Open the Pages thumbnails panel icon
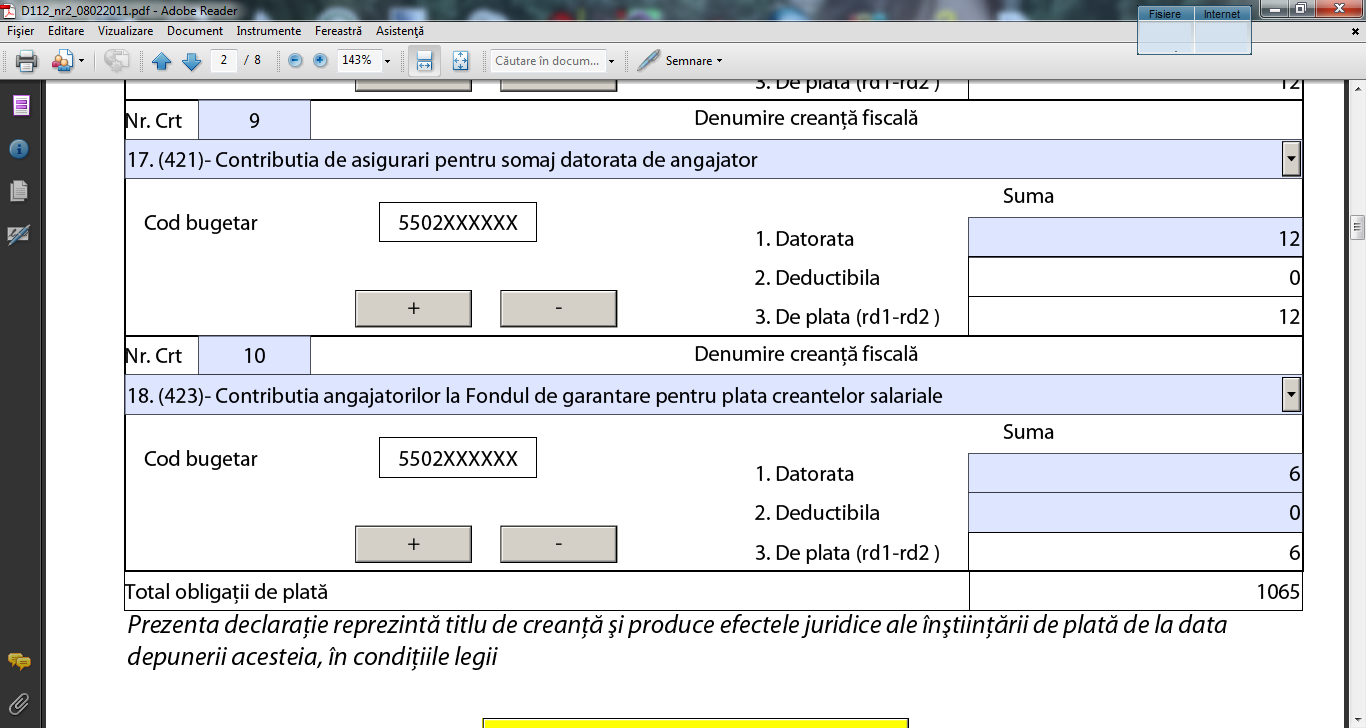Image resolution: width=1366 pixels, height=728 pixels. coord(21,106)
